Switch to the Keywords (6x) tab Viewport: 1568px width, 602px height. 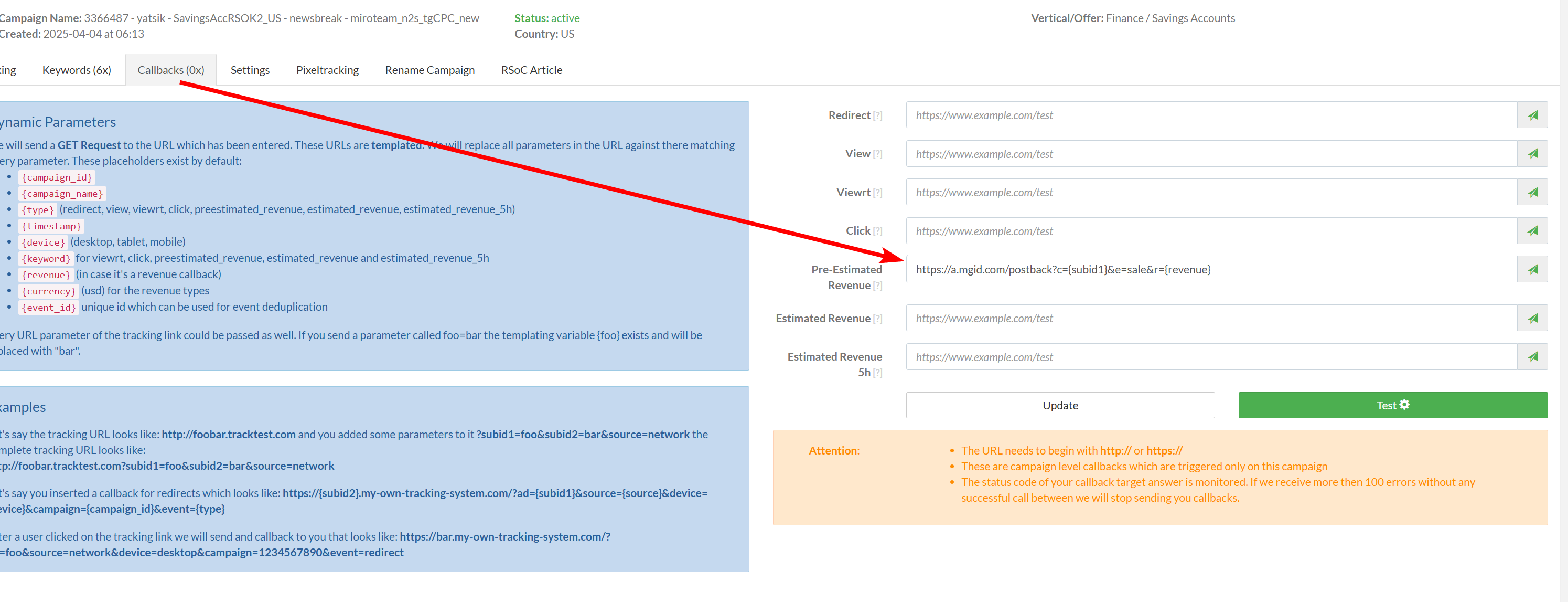click(x=77, y=70)
